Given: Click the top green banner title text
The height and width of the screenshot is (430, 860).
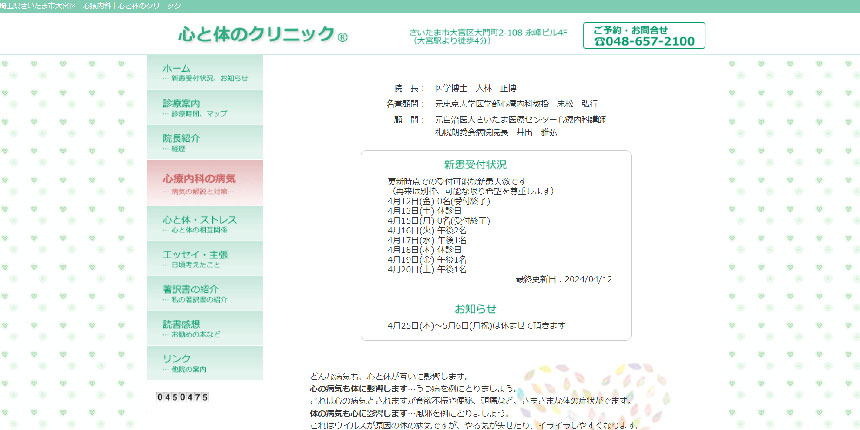Looking at the screenshot, I should tap(90, 6).
